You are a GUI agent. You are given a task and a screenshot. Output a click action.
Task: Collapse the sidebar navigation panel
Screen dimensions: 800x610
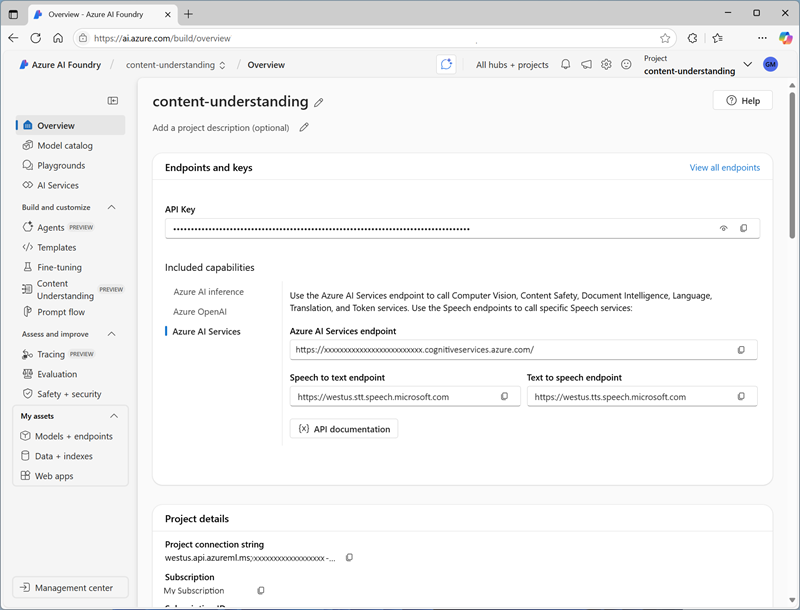(112, 100)
